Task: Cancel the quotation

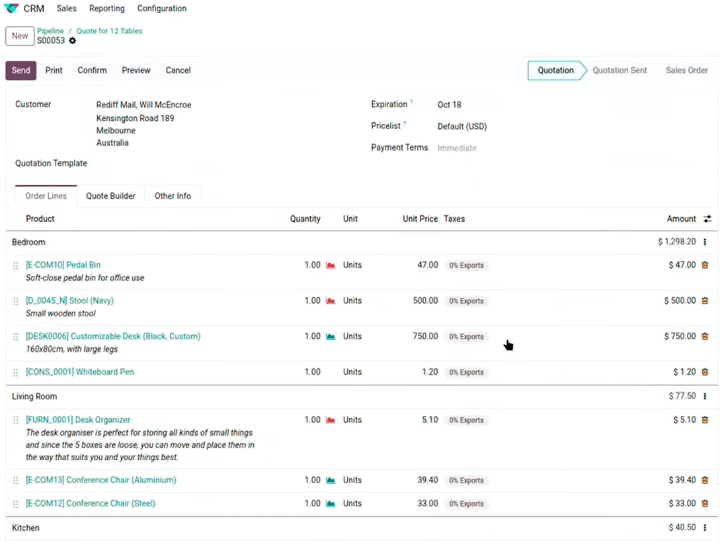Action: coord(178,70)
